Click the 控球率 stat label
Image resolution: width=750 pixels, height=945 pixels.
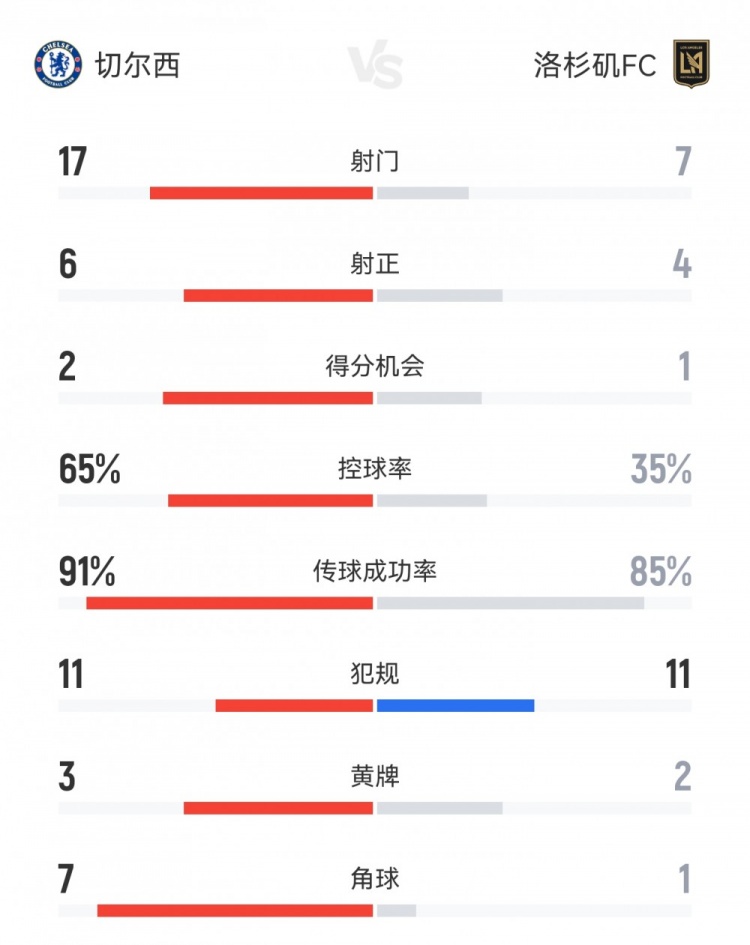point(375,468)
